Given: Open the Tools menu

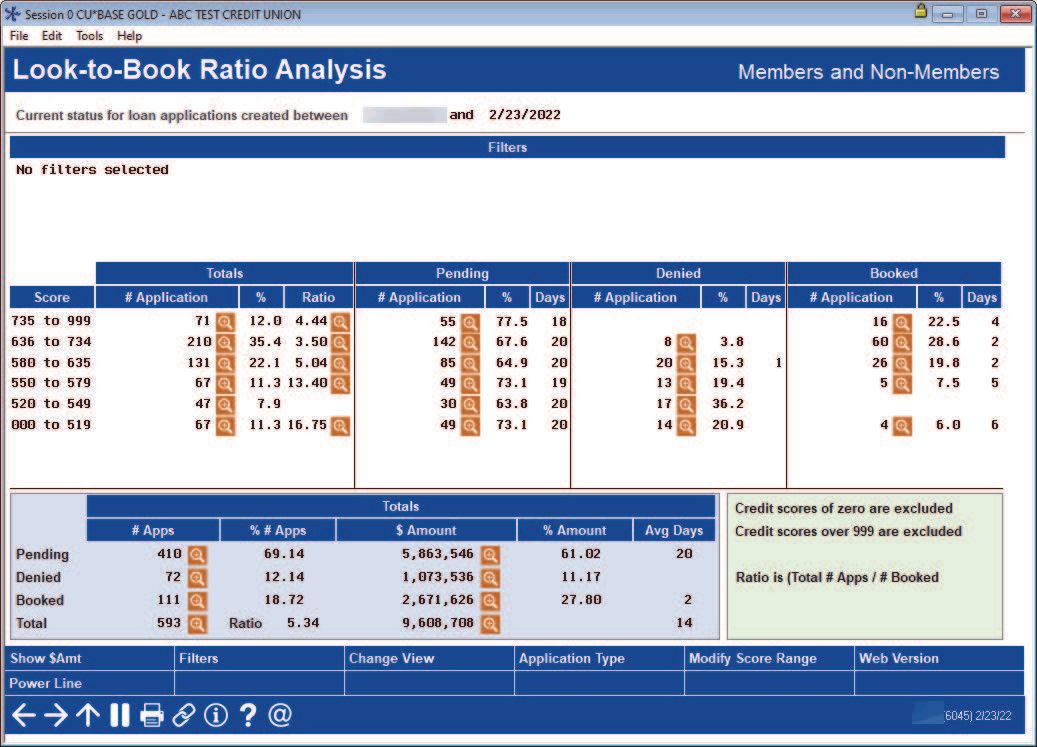Looking at the screenshot, I should [89, 36].
